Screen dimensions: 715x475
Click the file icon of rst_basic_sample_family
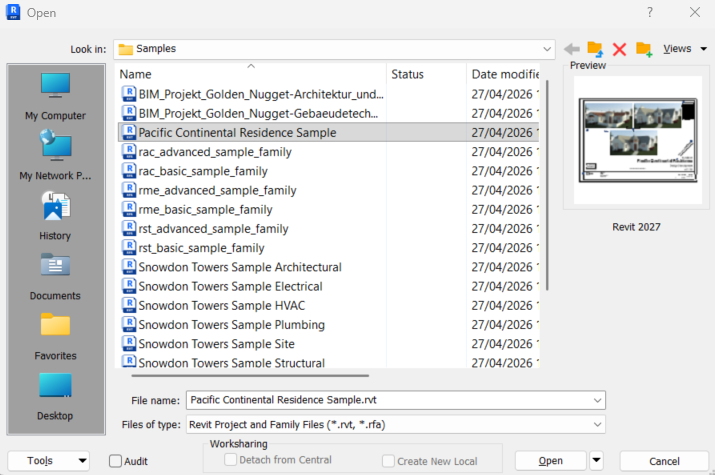130,247
